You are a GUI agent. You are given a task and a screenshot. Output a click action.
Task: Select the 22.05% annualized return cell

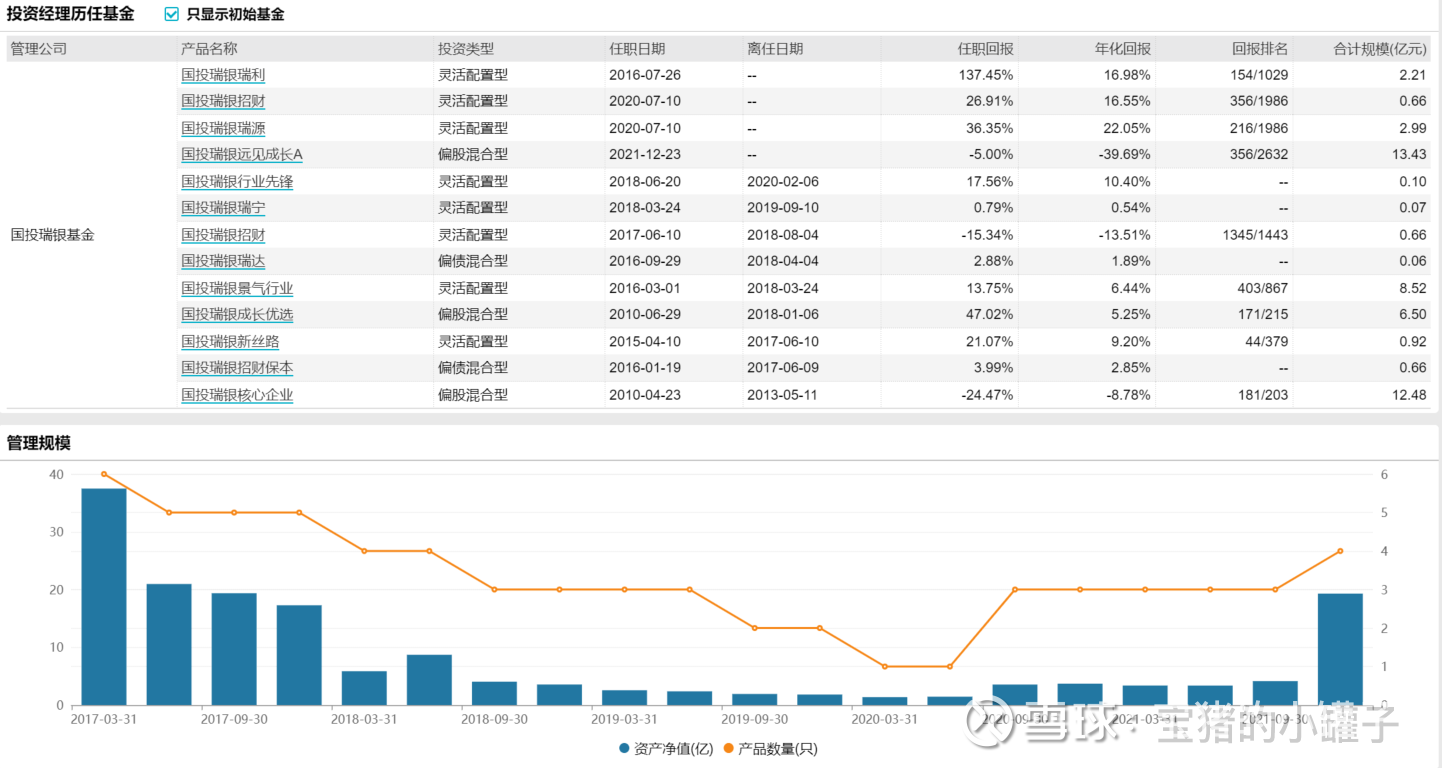[x=1128, y=128]
